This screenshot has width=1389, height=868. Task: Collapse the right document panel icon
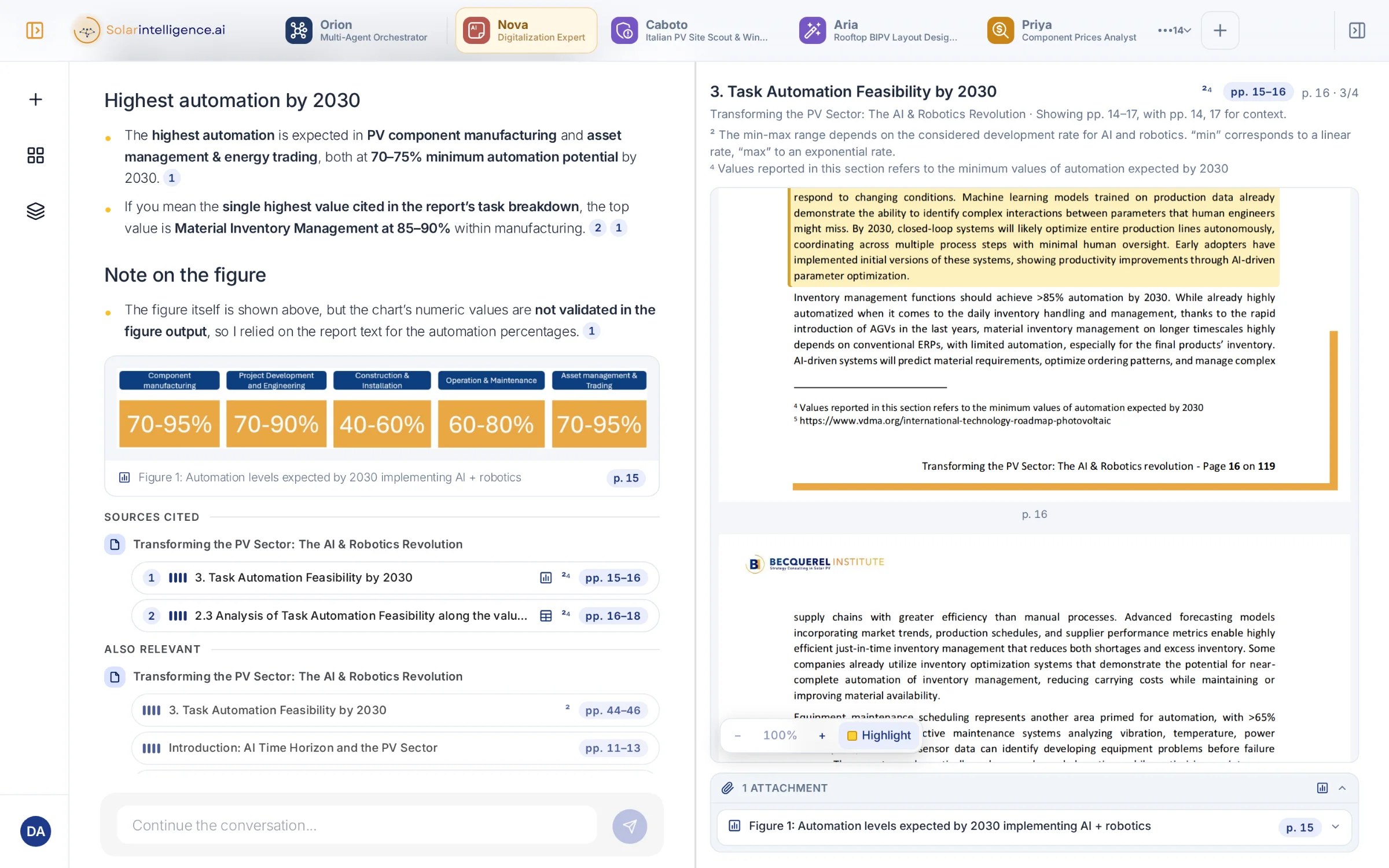coord(1357,30)
